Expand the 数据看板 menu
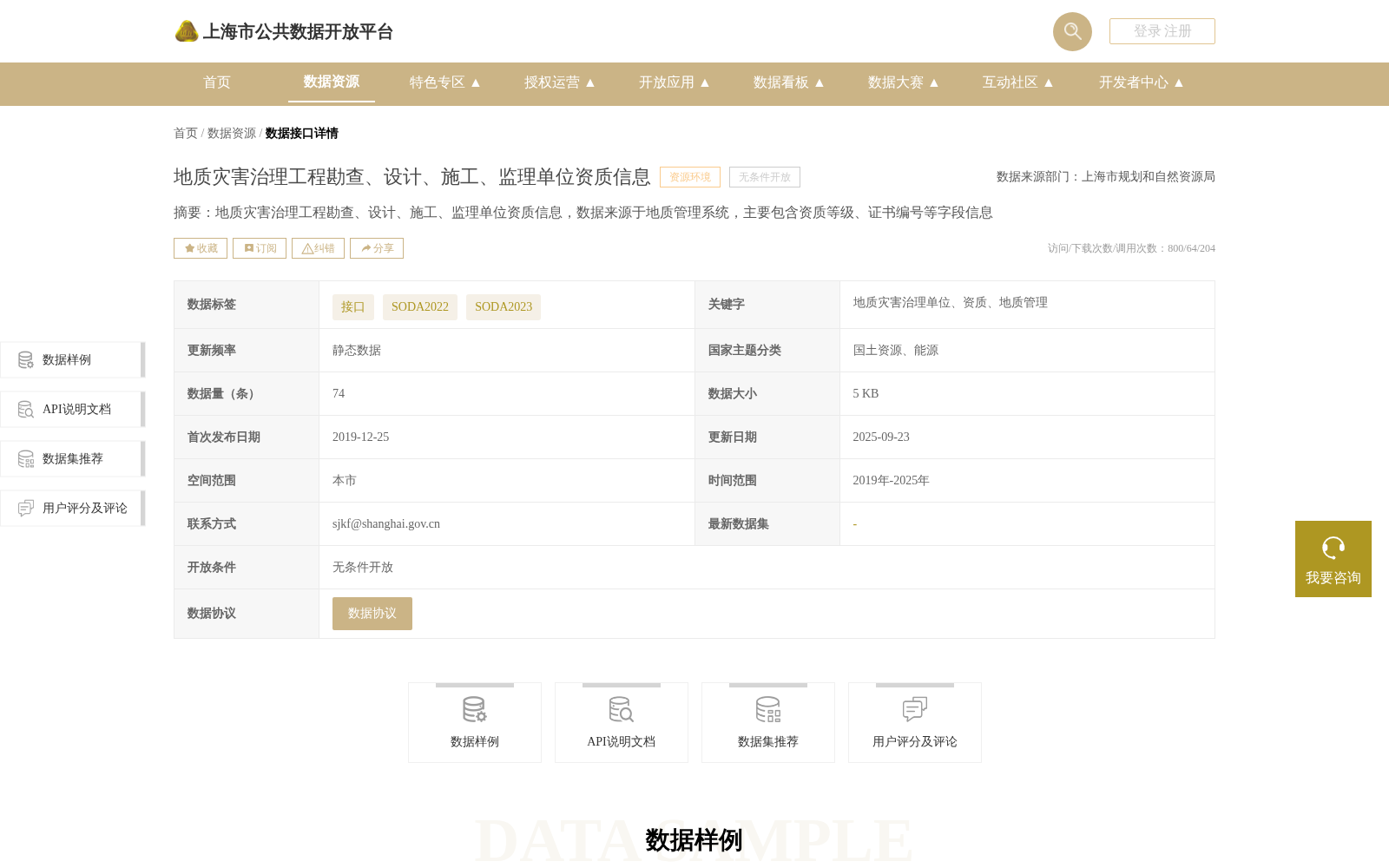The image size is (1389, 868). (789, 82)
